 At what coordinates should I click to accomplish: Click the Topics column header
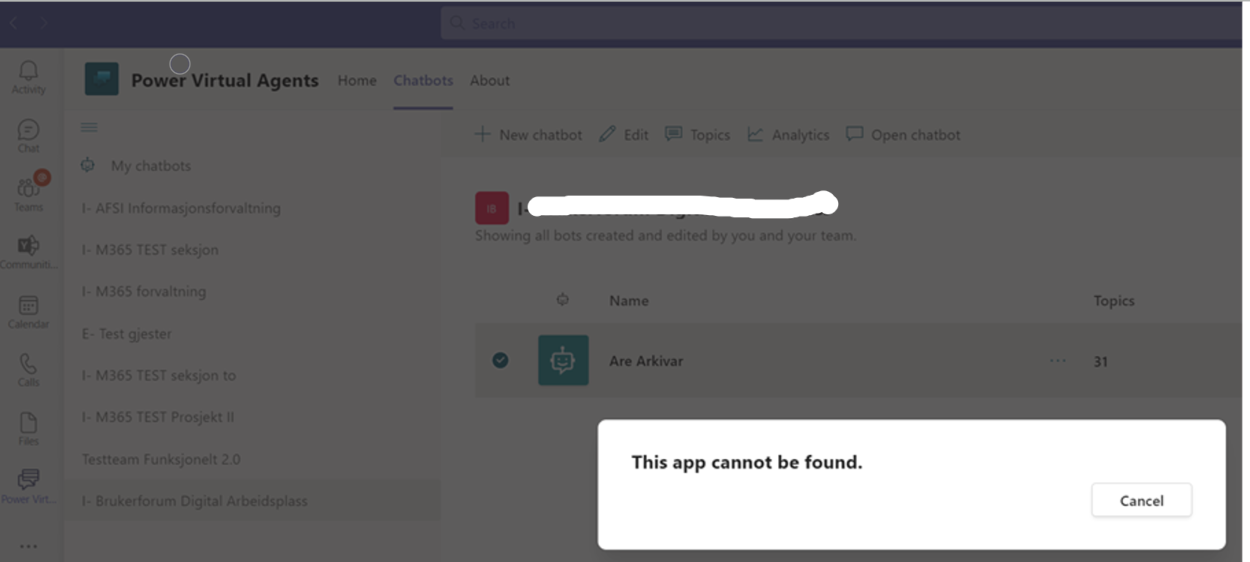1114,300
